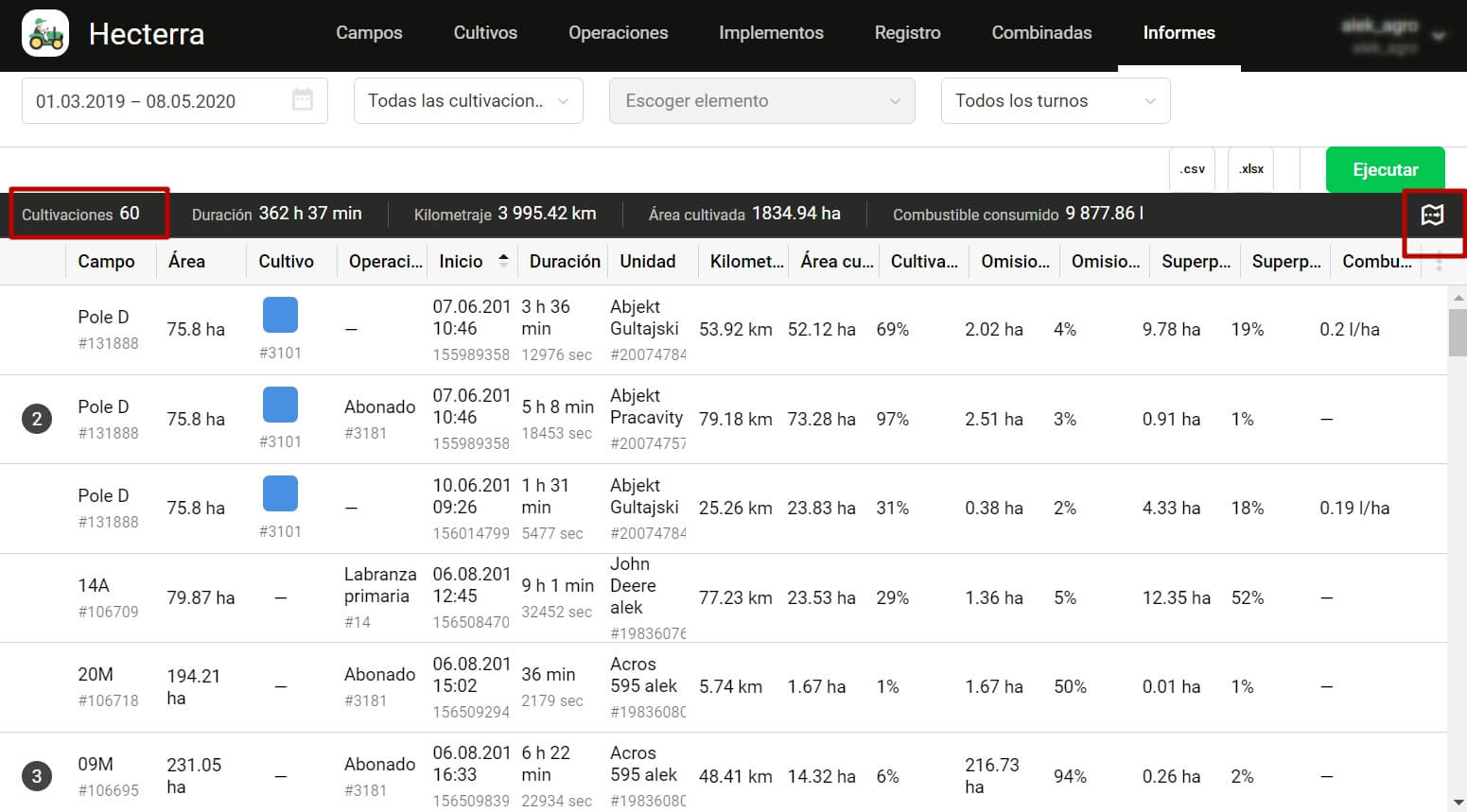1467x812 pixels.
Task: Open the Operaciones menu
Action: coord(619,33)
